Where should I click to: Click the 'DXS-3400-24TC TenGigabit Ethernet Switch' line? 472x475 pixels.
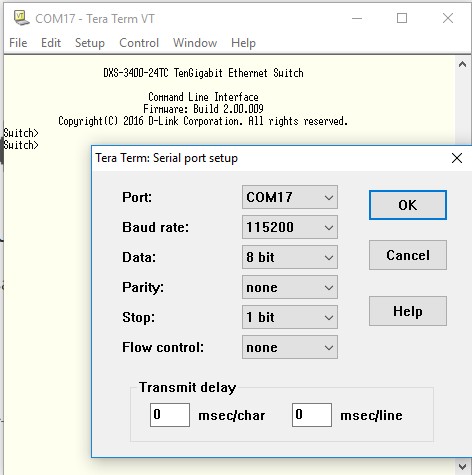pyautogui.click(x=203, y=73)
